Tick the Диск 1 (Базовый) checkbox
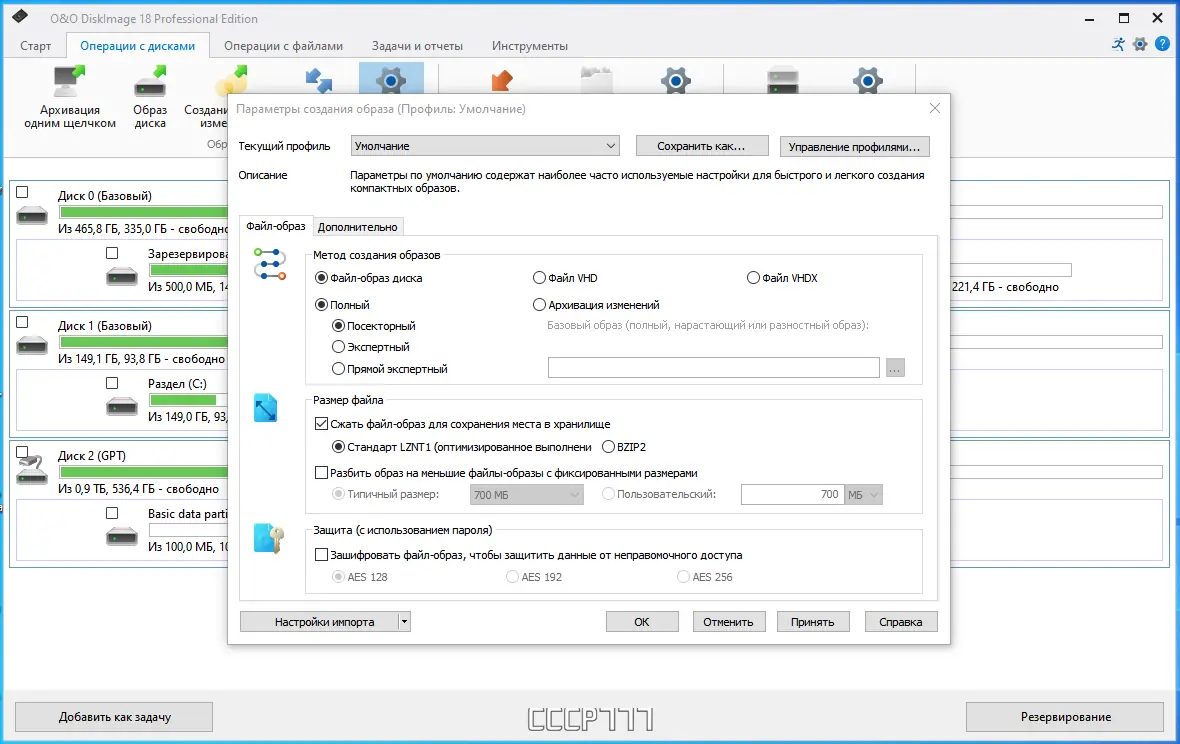The height and width of the screenshot is (744, 1180). [x=23, y=323]
